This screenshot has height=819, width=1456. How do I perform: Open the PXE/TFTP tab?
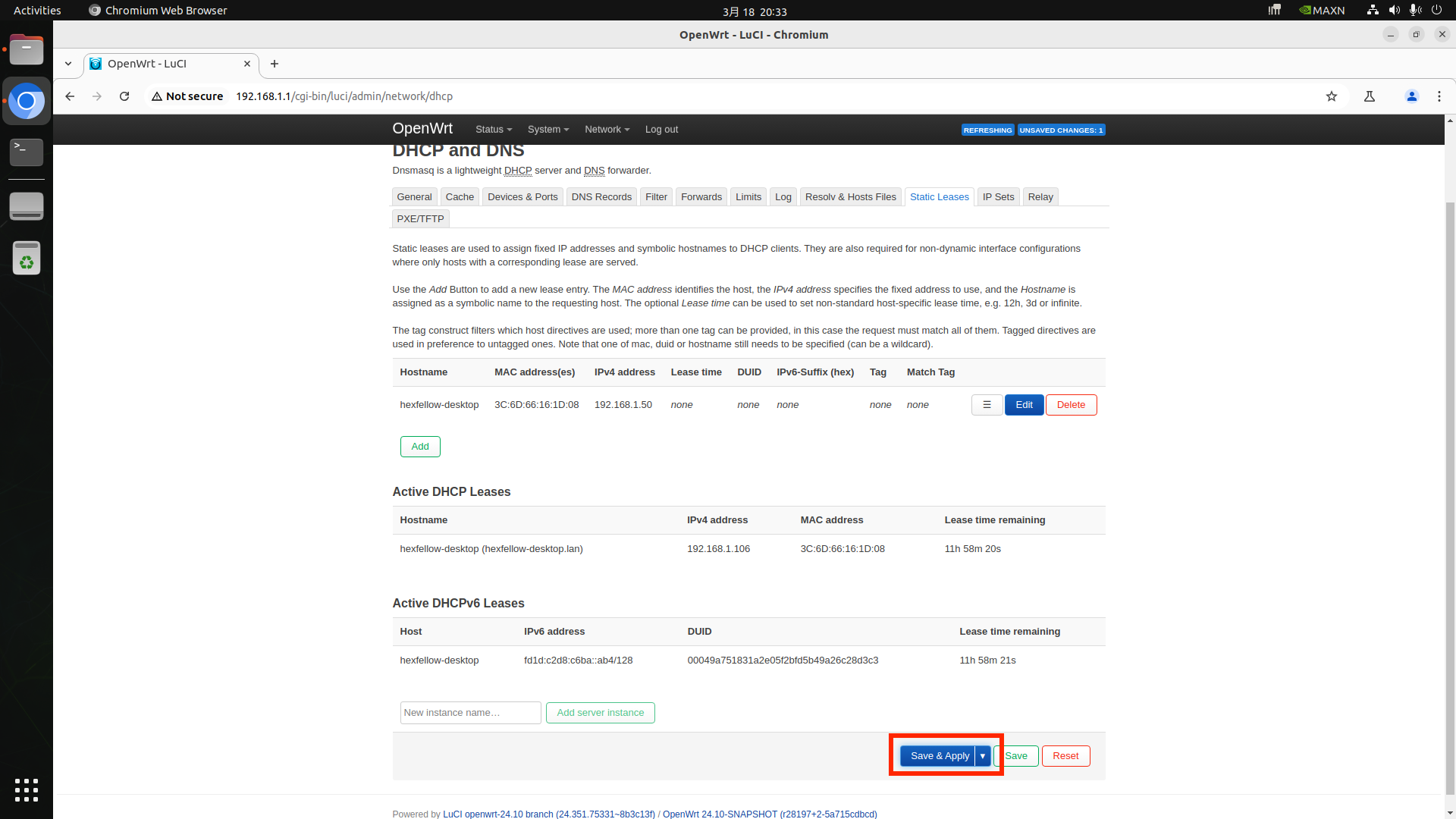pos(420,219)
